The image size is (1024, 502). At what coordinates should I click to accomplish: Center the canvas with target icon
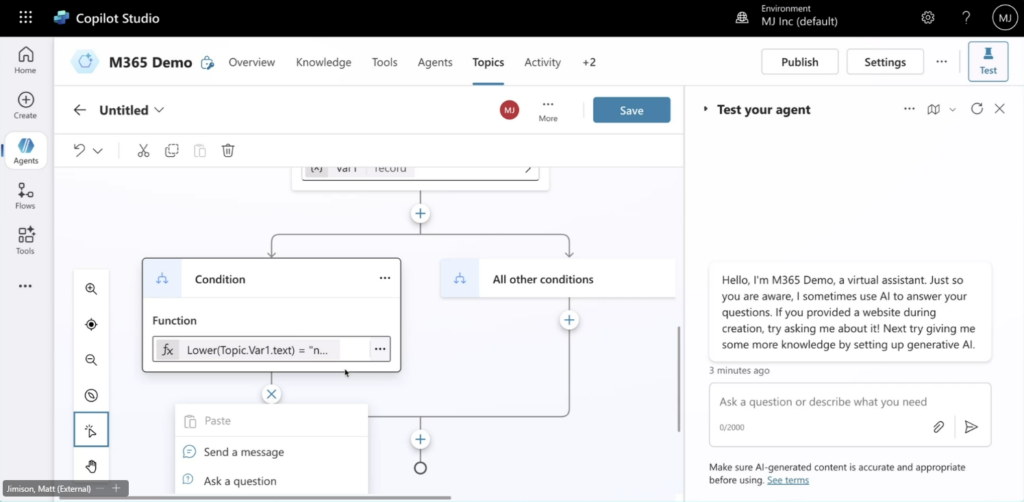(x=91, y=324)
